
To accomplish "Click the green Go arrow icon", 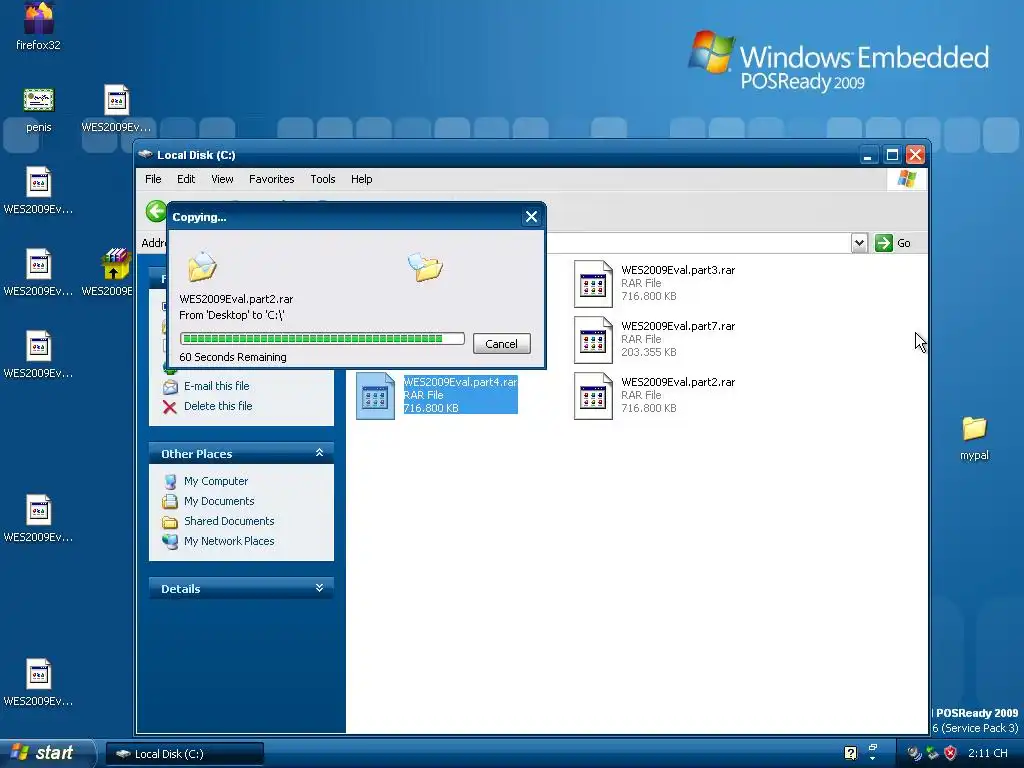I will coord(884,243).
